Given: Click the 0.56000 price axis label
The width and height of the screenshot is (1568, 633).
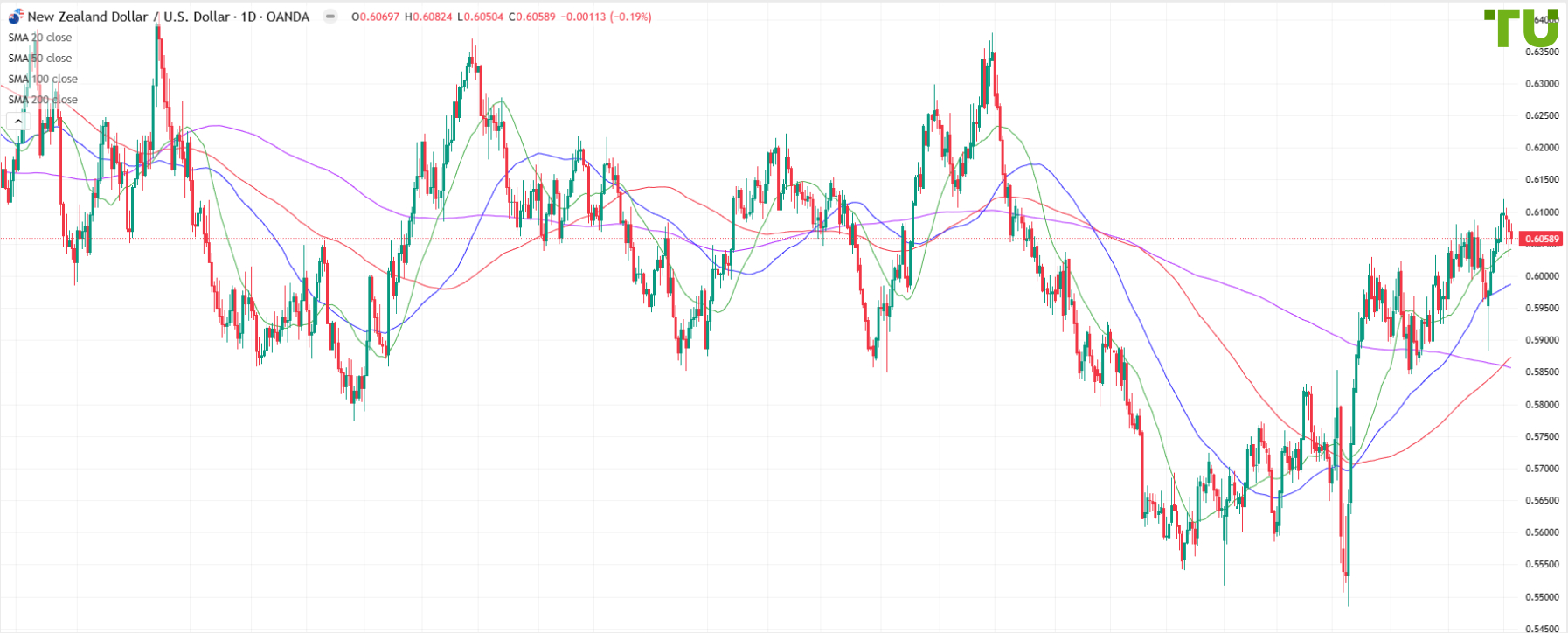Looking at the screenshot, I should tap(1542, 532).
